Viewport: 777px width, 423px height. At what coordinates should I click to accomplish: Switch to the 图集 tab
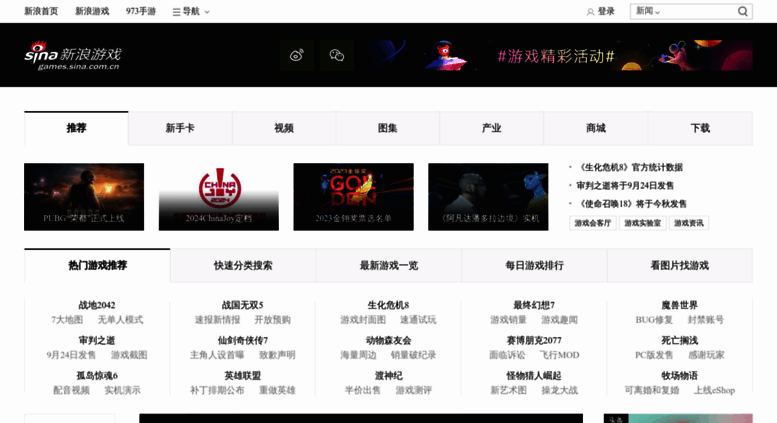coord(388,128)
